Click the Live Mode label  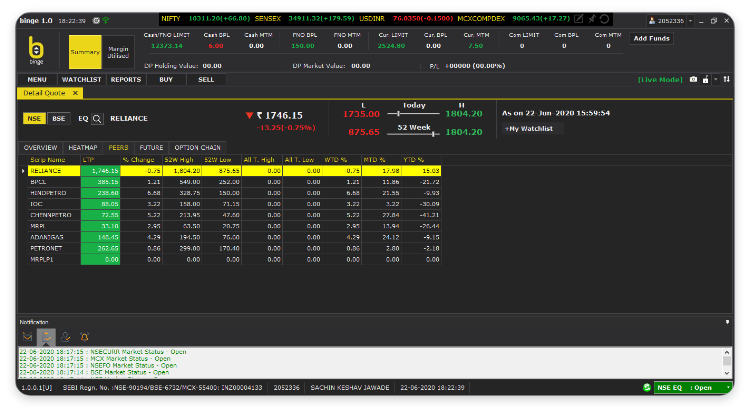[660, 79]
